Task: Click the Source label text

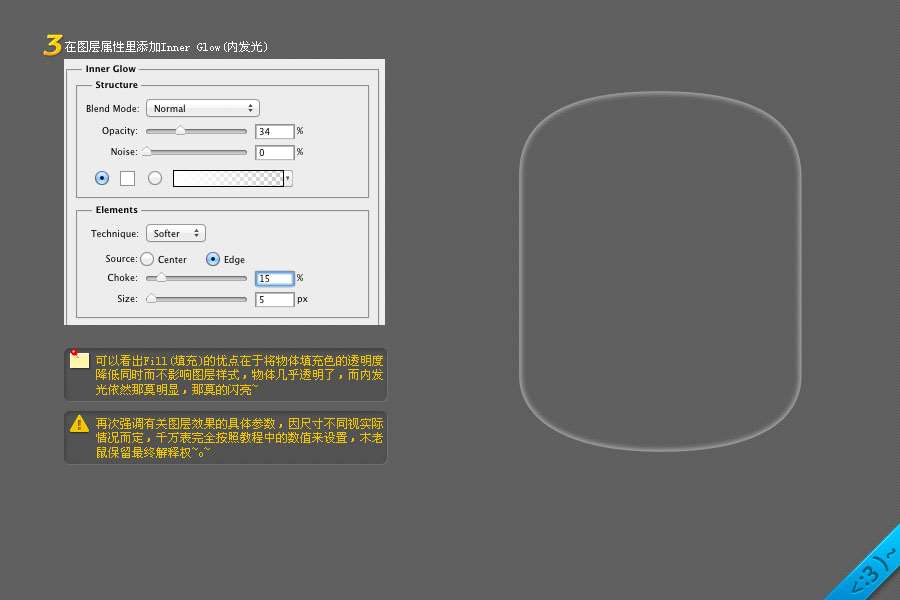Action: 121,259
